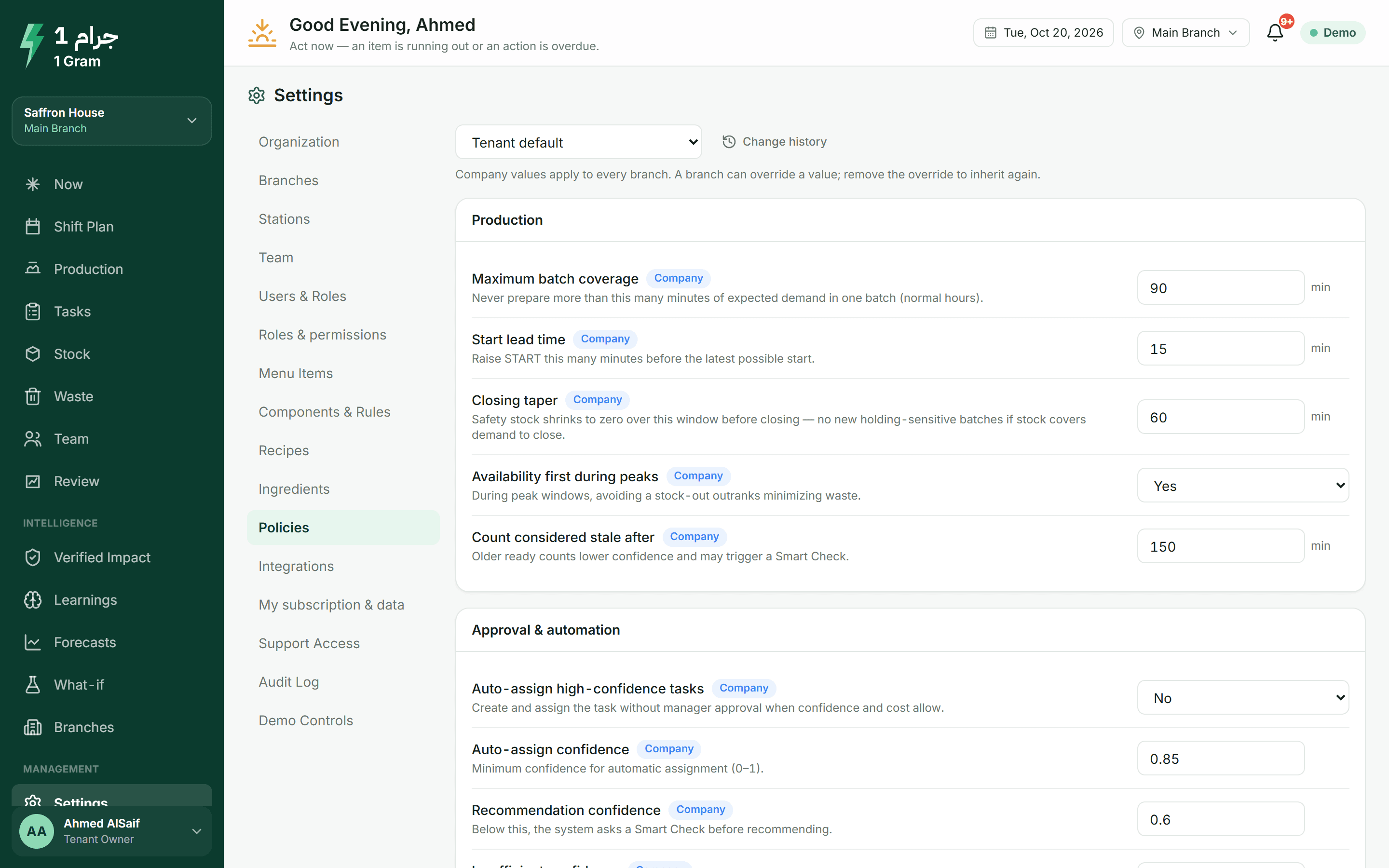Click the Now asterisk icon in sidebar

point(33,184)
